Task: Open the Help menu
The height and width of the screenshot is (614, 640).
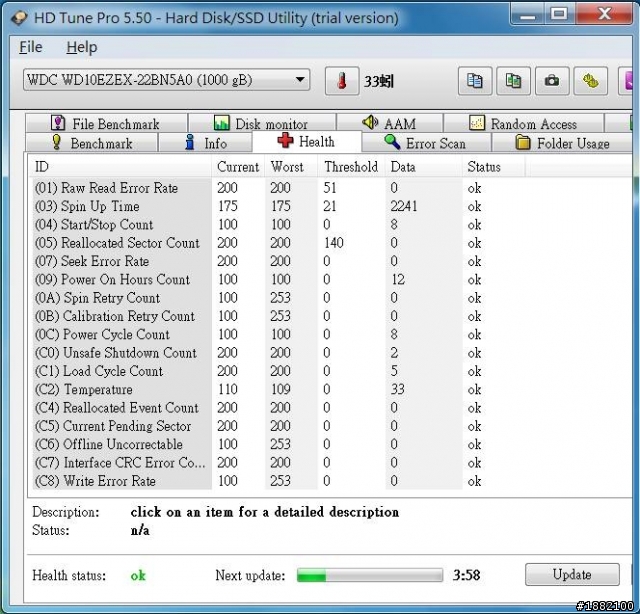Action: [82, 47]
